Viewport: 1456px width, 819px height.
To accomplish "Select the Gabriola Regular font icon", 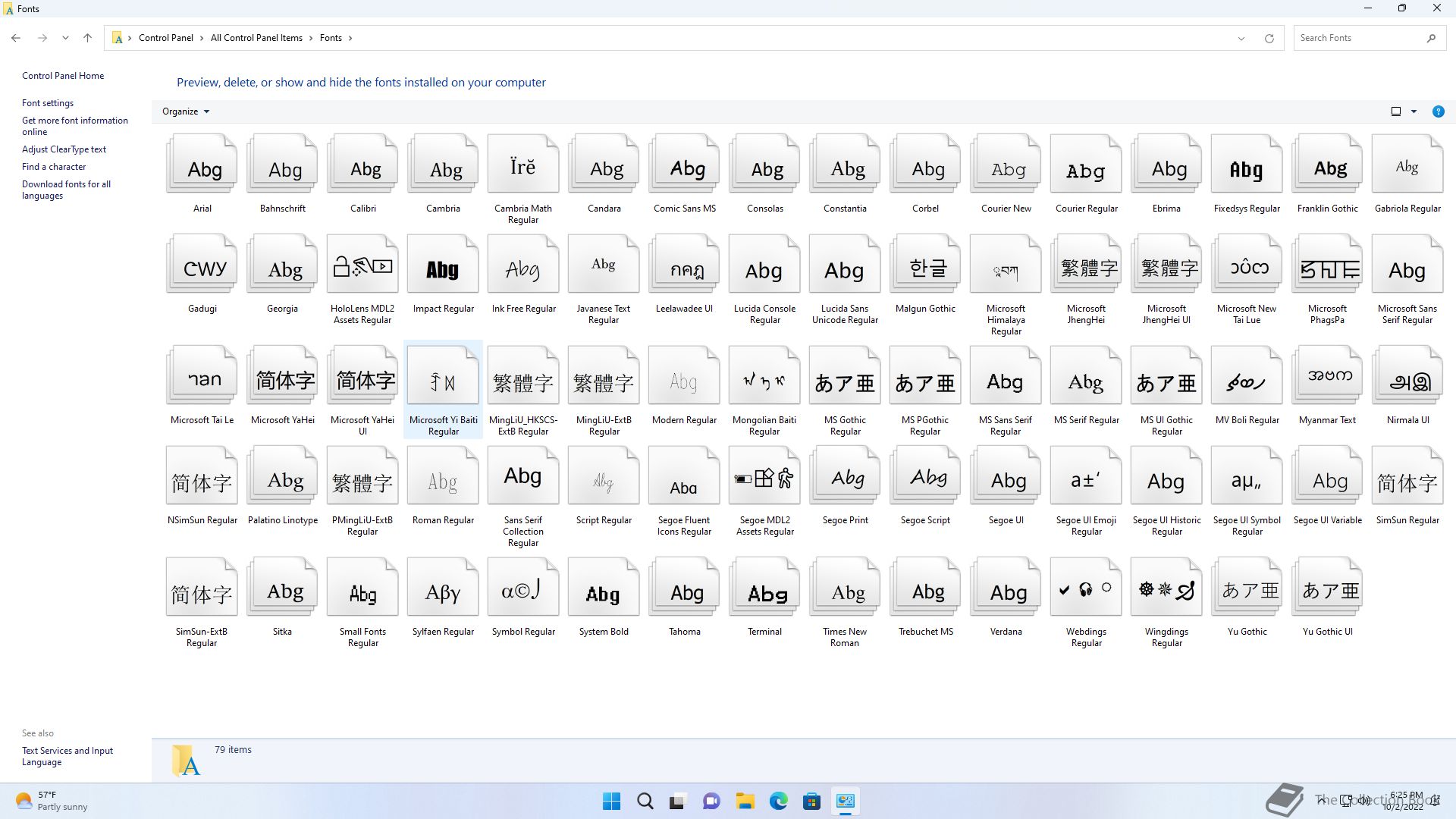I will (x=1407, y=164).
